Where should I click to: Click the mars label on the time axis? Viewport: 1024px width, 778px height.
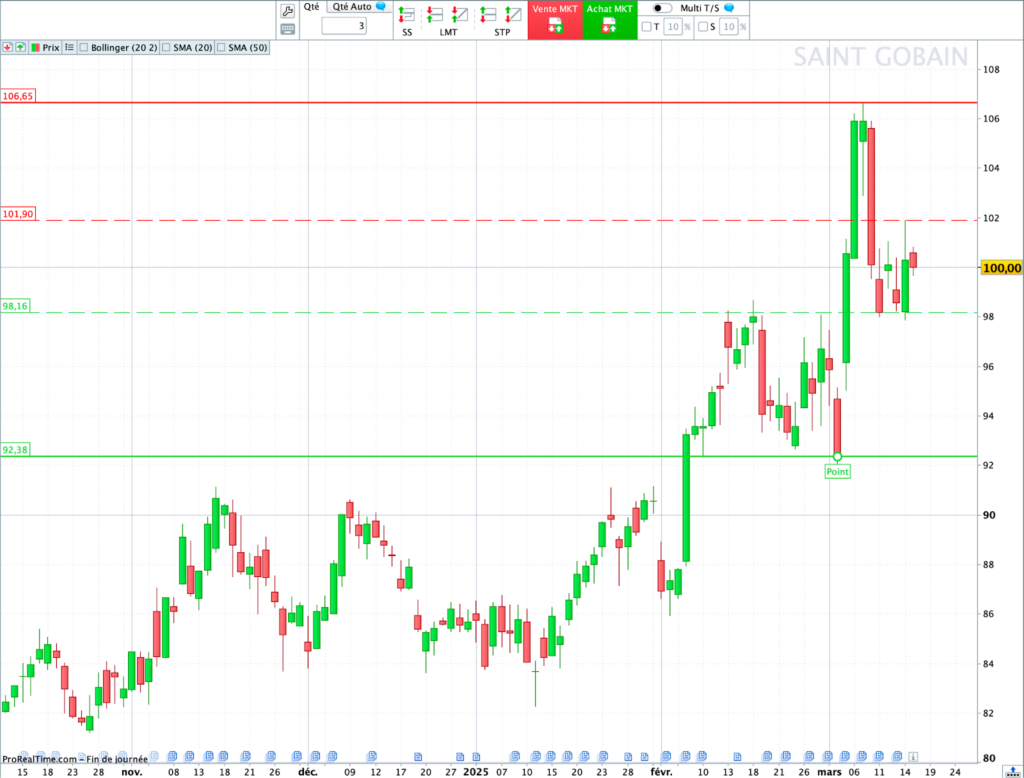pos(829,771)
